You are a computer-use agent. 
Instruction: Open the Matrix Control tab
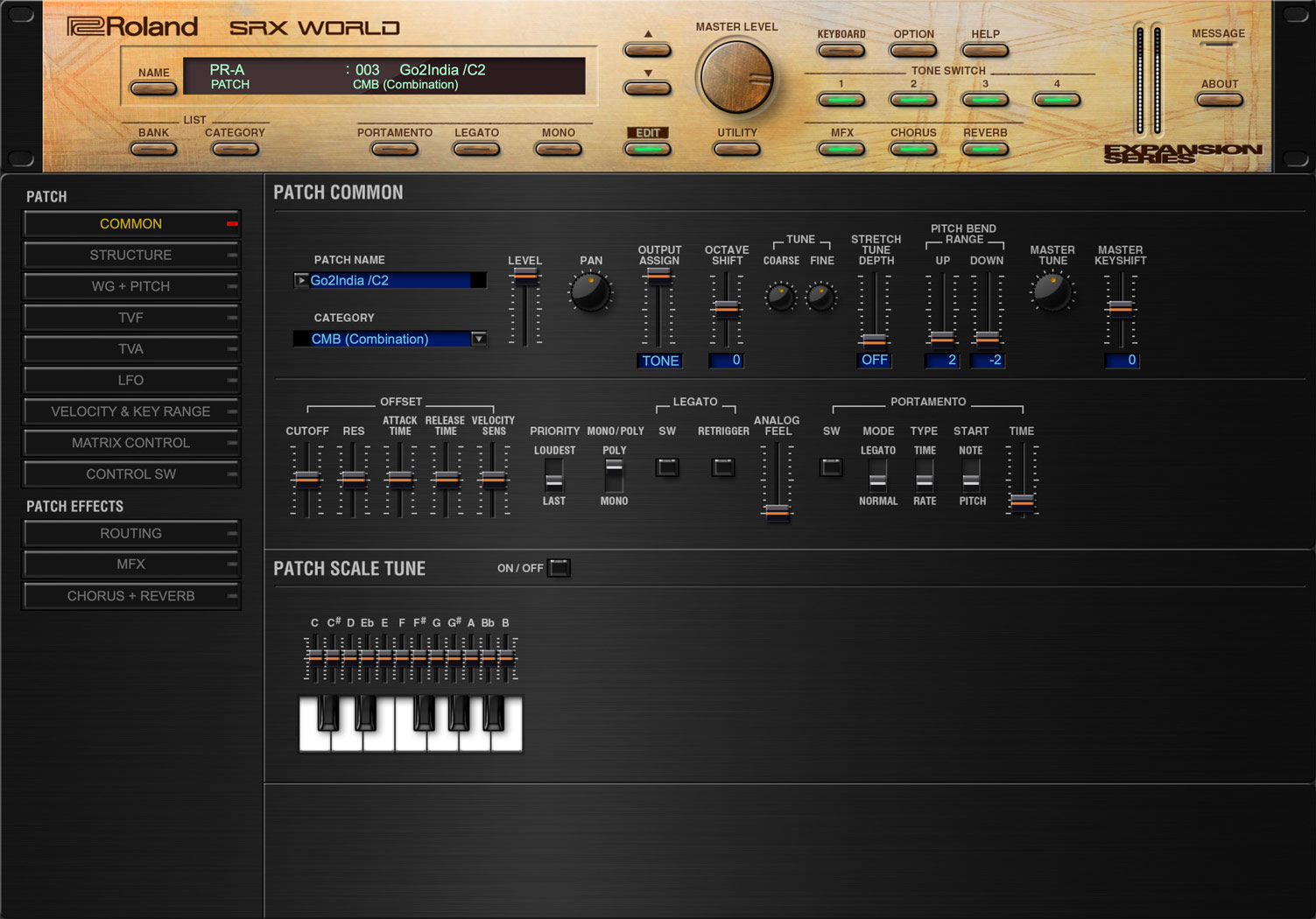coord(131,443)
